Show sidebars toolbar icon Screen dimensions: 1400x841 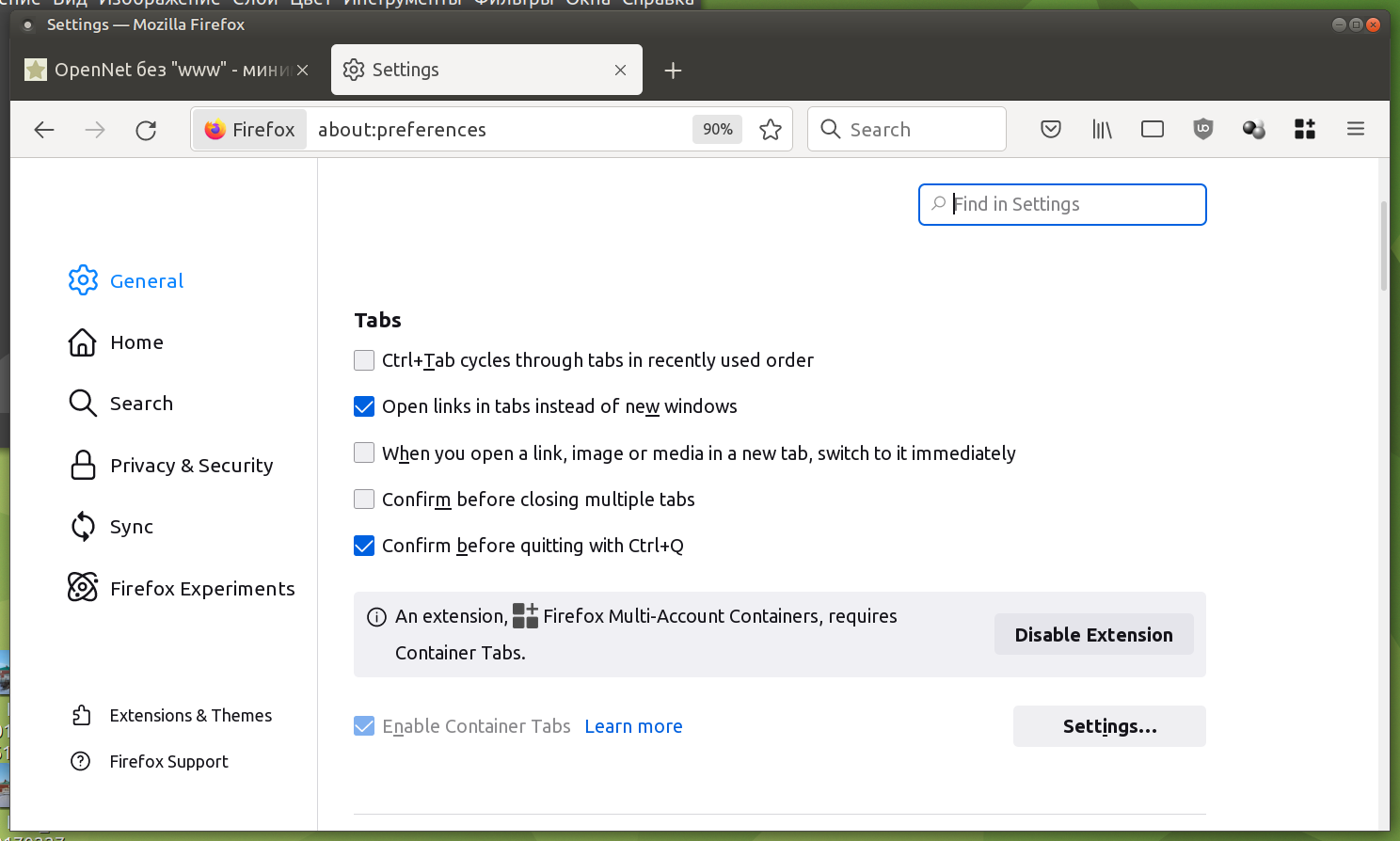point(1153,130)
